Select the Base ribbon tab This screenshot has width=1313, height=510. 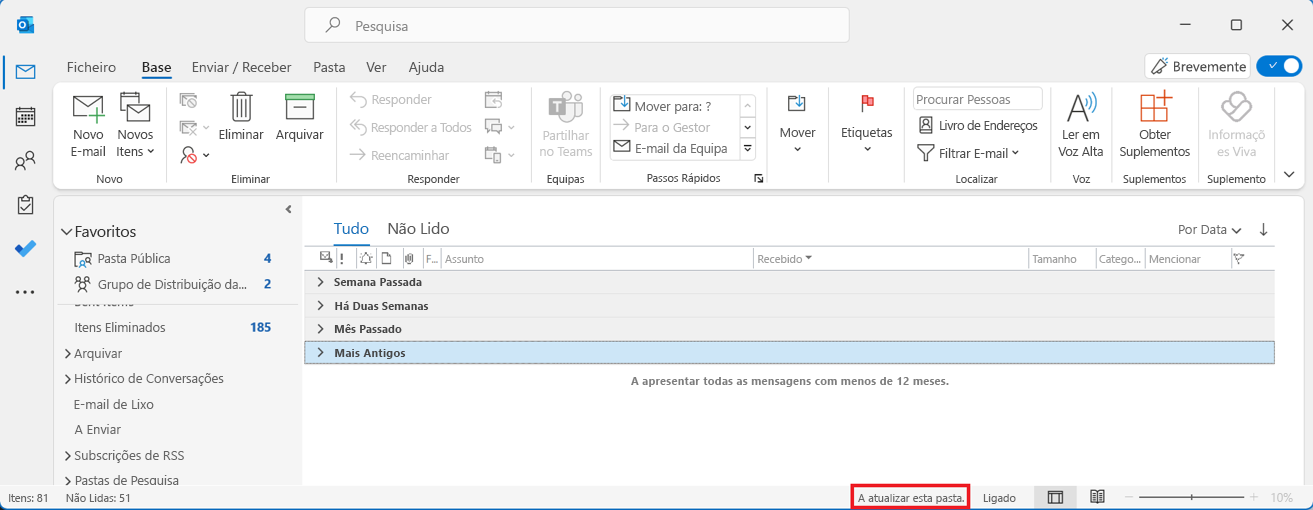point(156,67)
